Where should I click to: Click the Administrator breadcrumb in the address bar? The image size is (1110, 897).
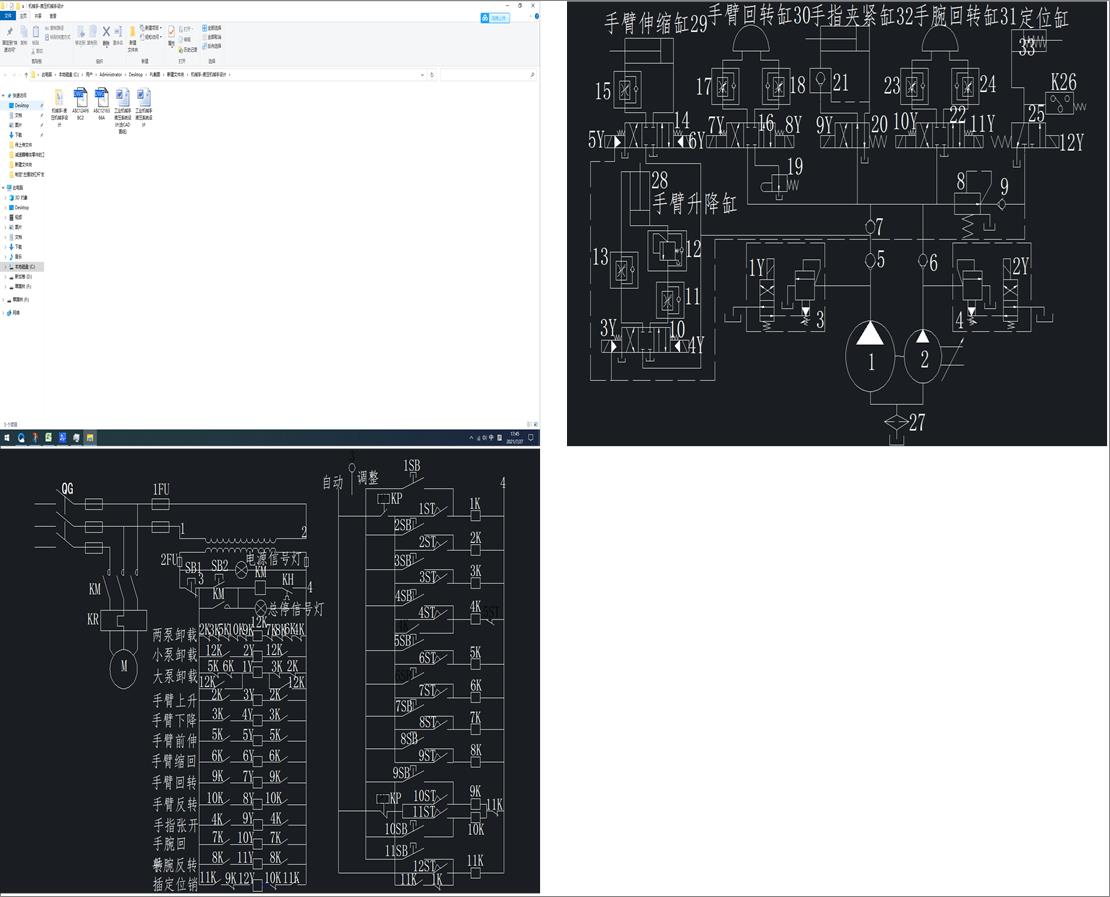(x=111, y=74)
